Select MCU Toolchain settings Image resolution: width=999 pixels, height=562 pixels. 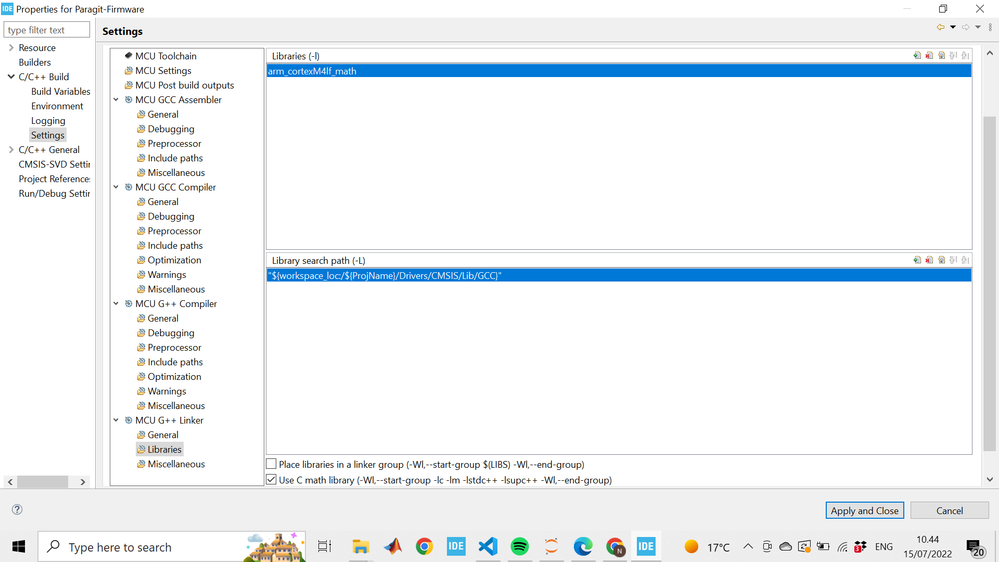pyautogui.click(x=166, y=56)
